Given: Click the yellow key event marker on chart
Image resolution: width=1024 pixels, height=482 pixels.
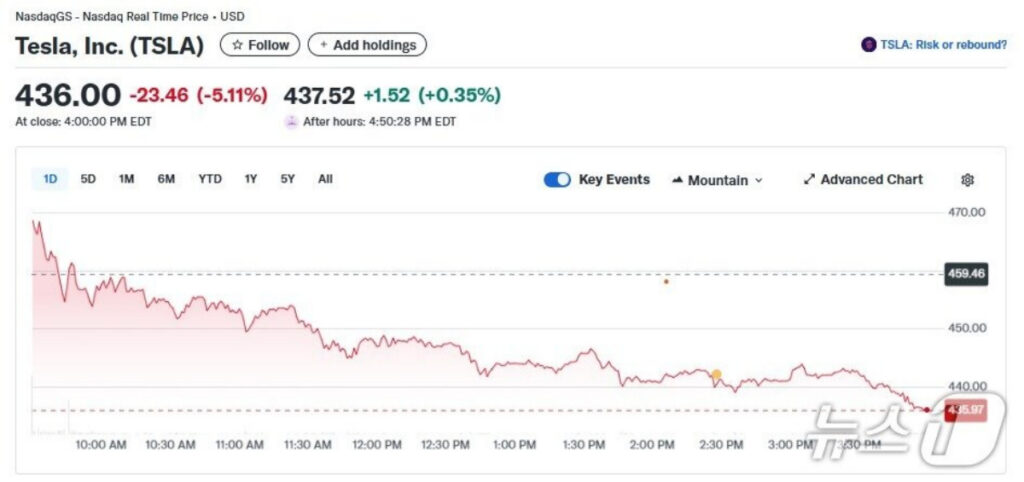Looking at the screenshot, I should pos(716,375).
